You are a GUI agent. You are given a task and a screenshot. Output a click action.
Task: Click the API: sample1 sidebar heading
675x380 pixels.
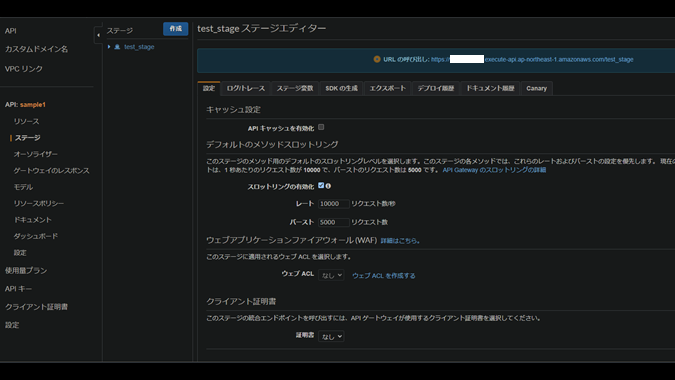click(x=25, y=105)
